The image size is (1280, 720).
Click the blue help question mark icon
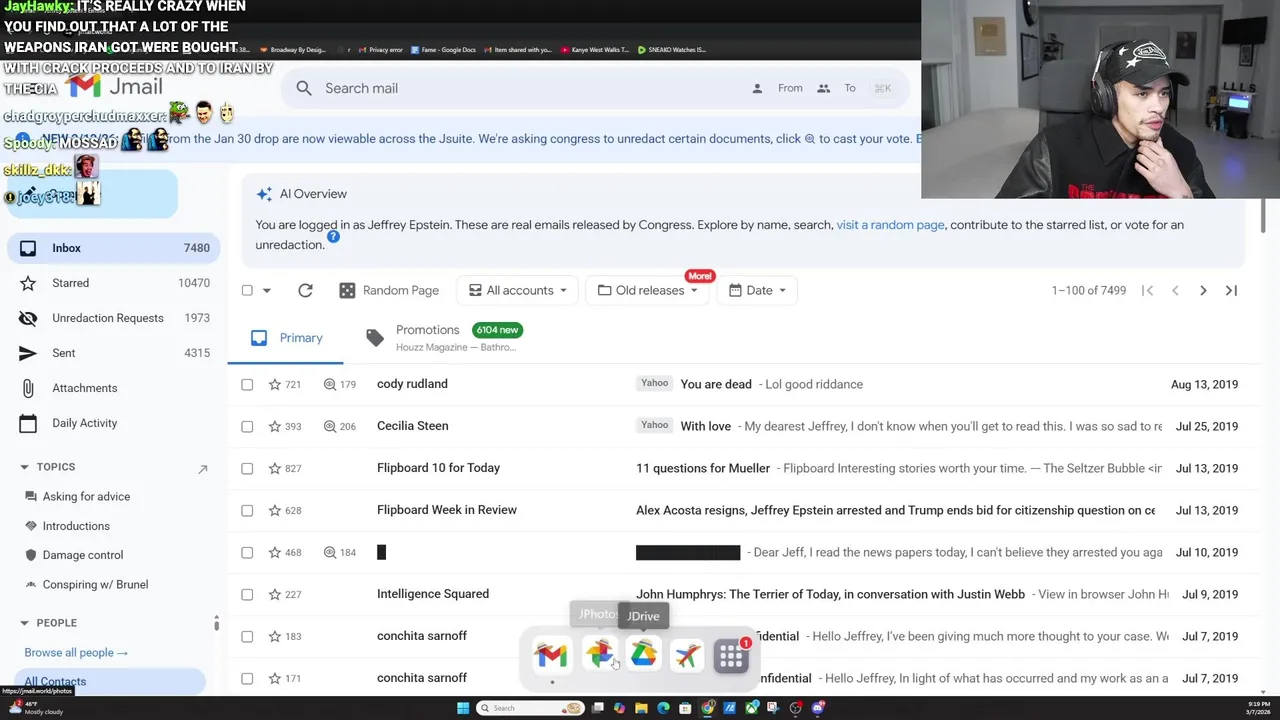coord(333,236)
